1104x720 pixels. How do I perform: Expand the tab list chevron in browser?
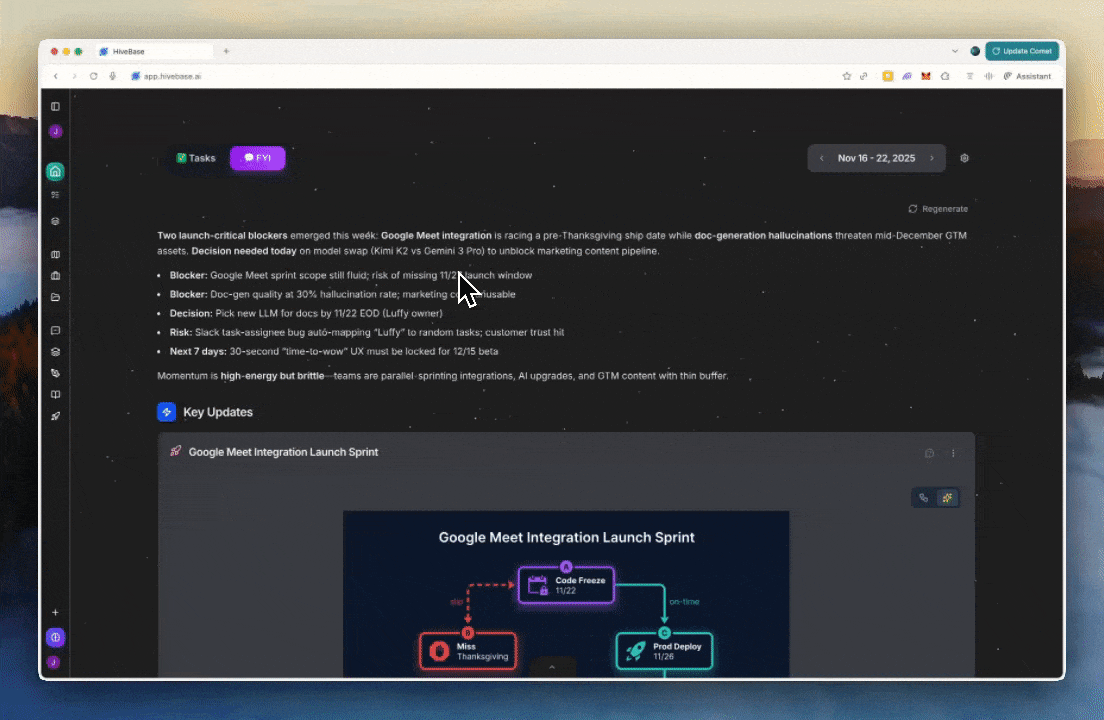click(x=954, y=51)
